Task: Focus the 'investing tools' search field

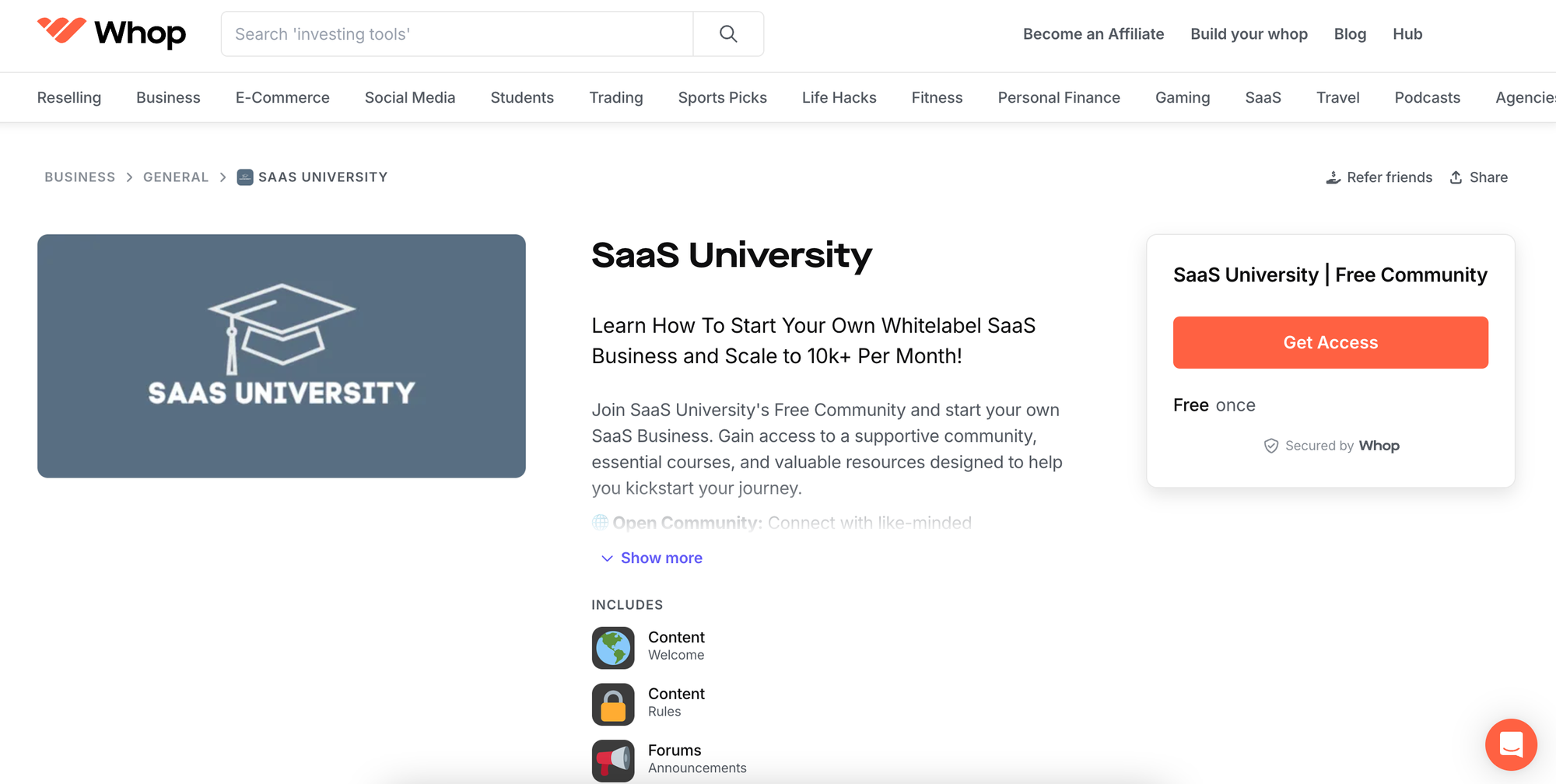Action: pyautogui.click(x=457, y=34)
